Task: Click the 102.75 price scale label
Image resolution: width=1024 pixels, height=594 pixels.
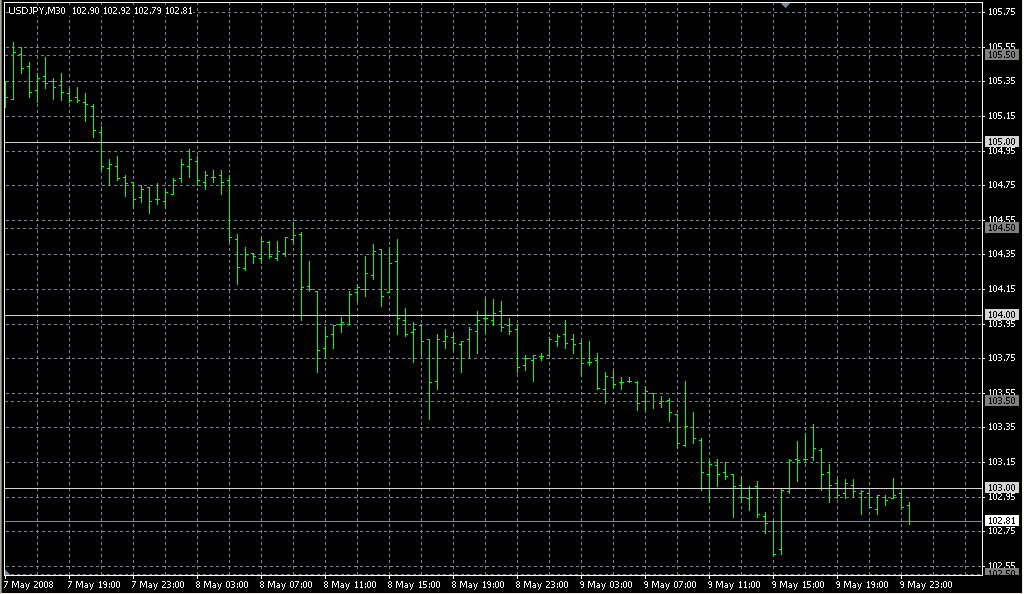Action: pyautogui.click(x=1001, y=531)
